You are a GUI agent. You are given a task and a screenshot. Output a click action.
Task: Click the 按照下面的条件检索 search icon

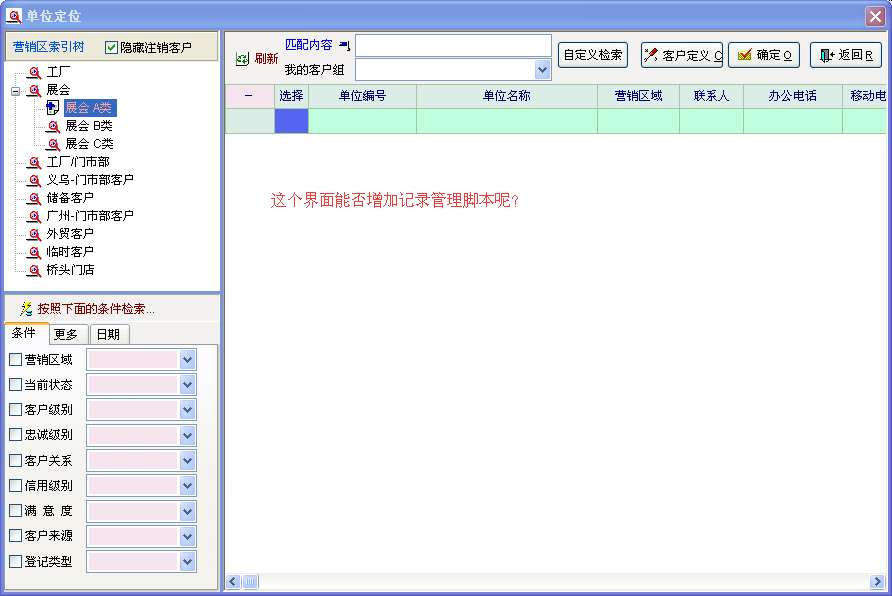tap(26, 309)
